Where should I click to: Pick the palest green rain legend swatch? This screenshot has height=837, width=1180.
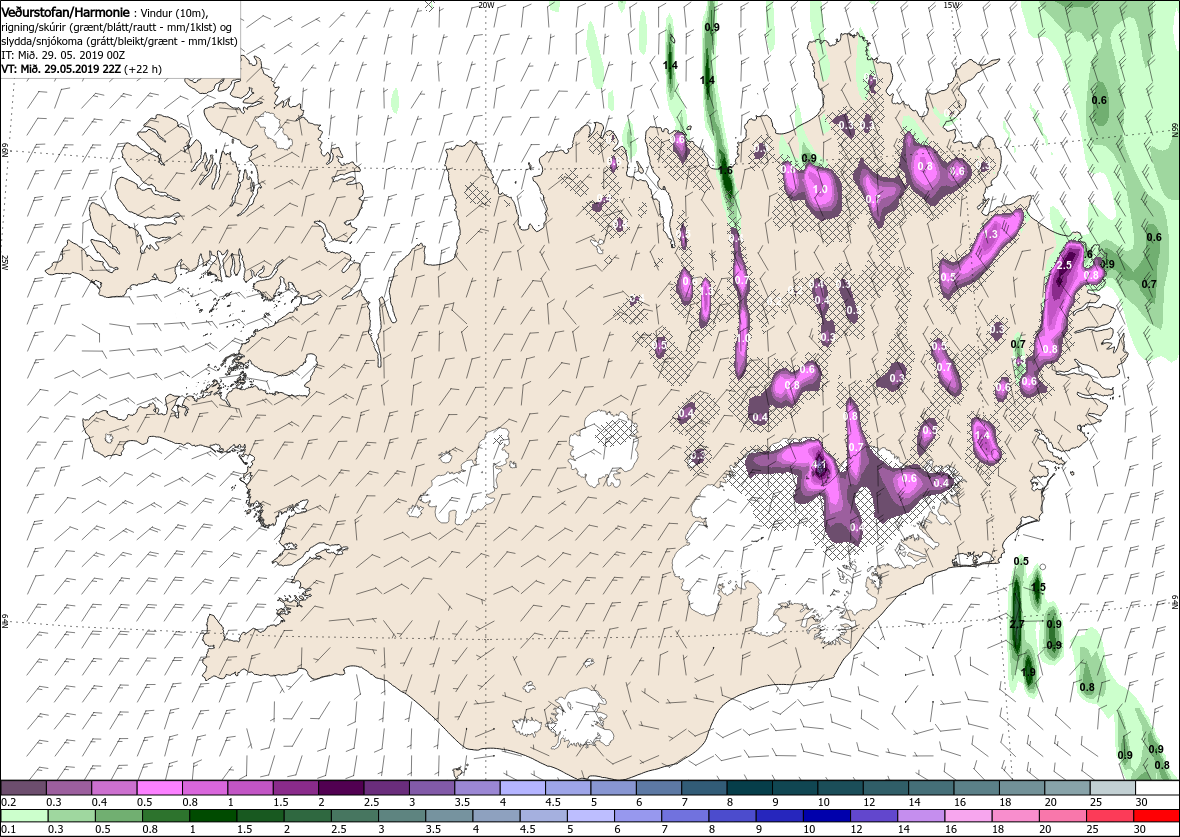23,817
